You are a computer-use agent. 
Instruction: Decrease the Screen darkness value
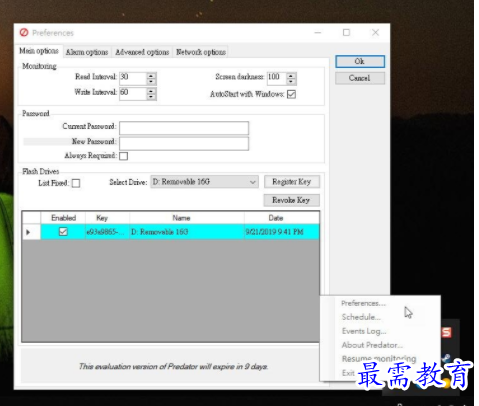click(x=291, y=82)
